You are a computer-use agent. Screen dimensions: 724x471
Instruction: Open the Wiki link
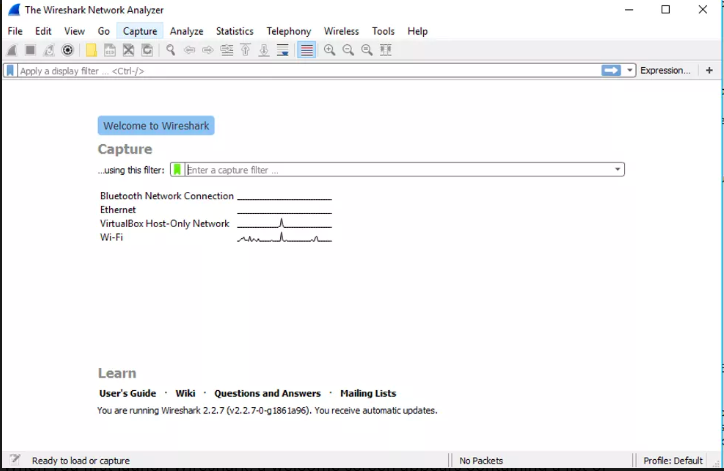click(x=185, y=393)
